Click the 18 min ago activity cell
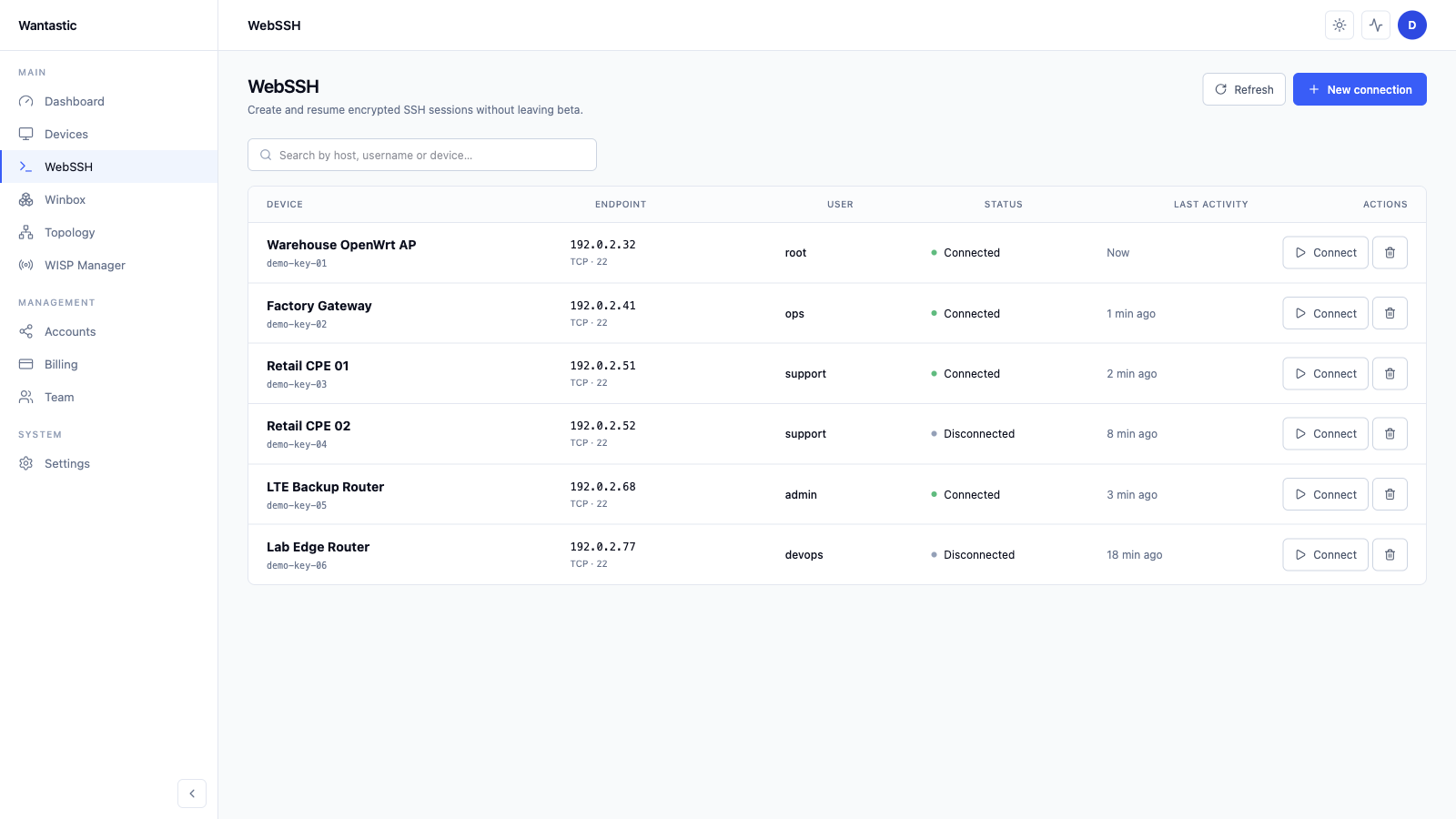Viewport: 1456px width, 819px height. [x=1134, y=555]
